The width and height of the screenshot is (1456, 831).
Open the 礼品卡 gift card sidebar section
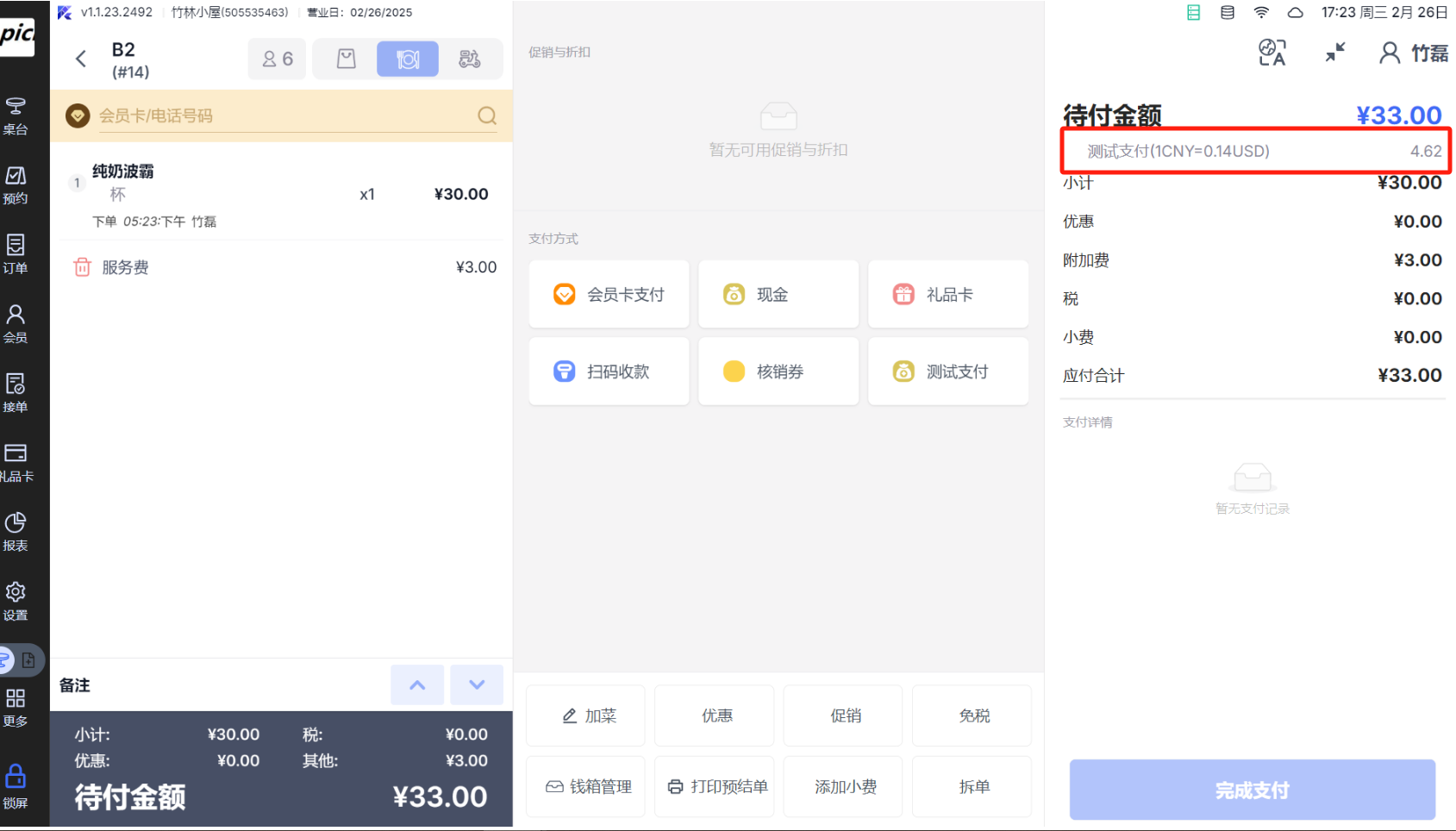pyautogui.click(x=16, y=462)
